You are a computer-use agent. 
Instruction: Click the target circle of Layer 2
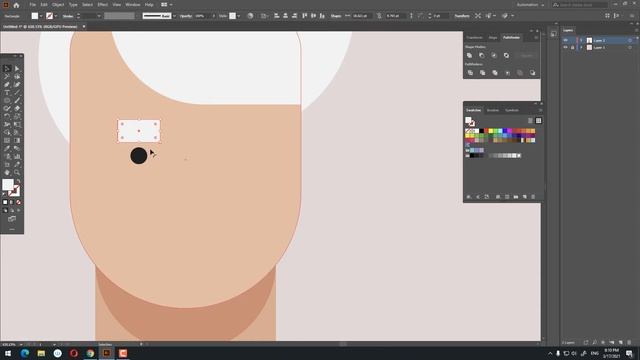(x=630, y=40)
